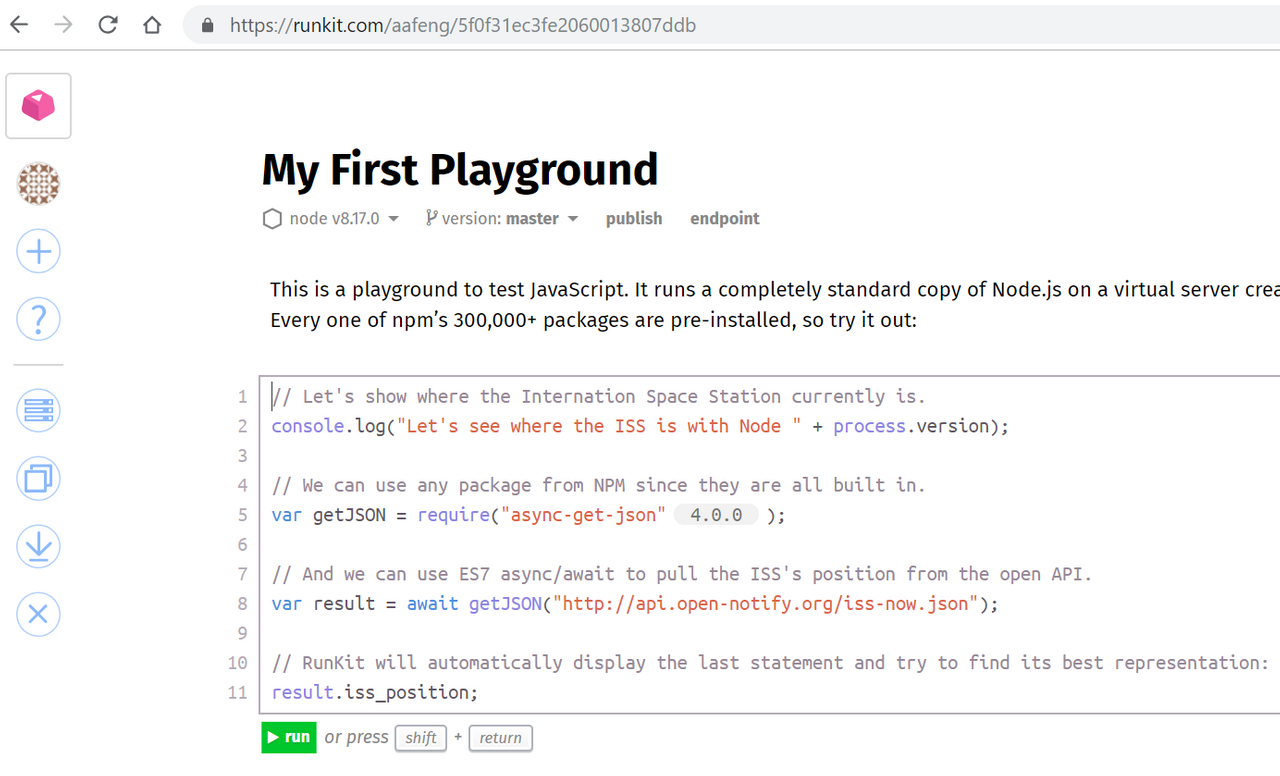Click the endpoint link
Image resolution: width=1280 pixels, height=776 pixels.
click(725, 219)
